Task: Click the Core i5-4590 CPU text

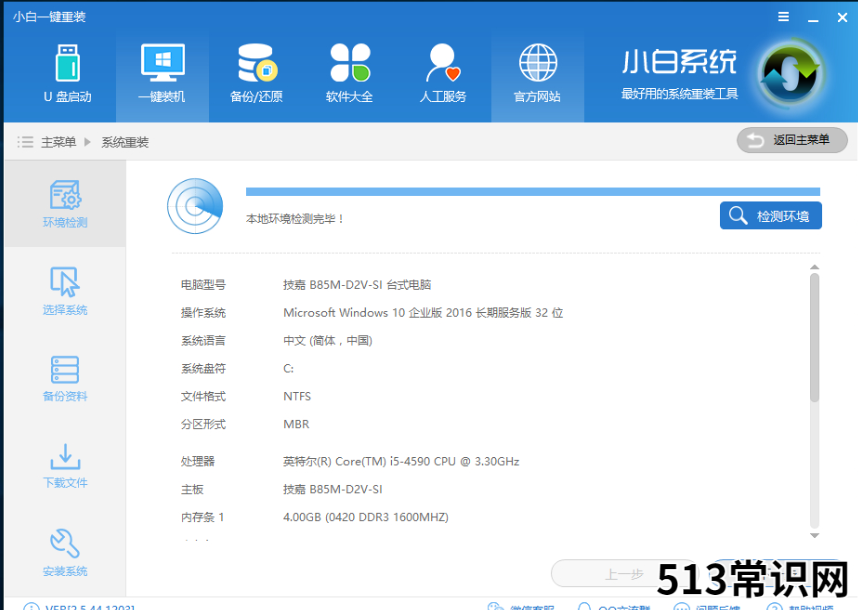Action: (x=401, y=462)
